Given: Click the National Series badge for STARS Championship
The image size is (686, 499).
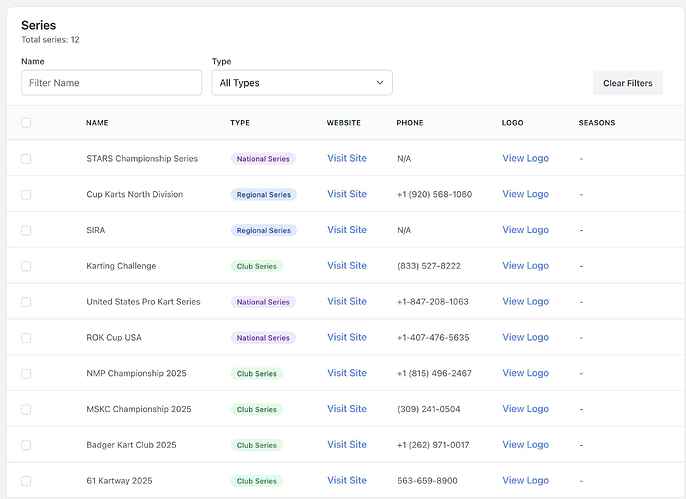Looking at the screenshot, I should click(263, 159).
